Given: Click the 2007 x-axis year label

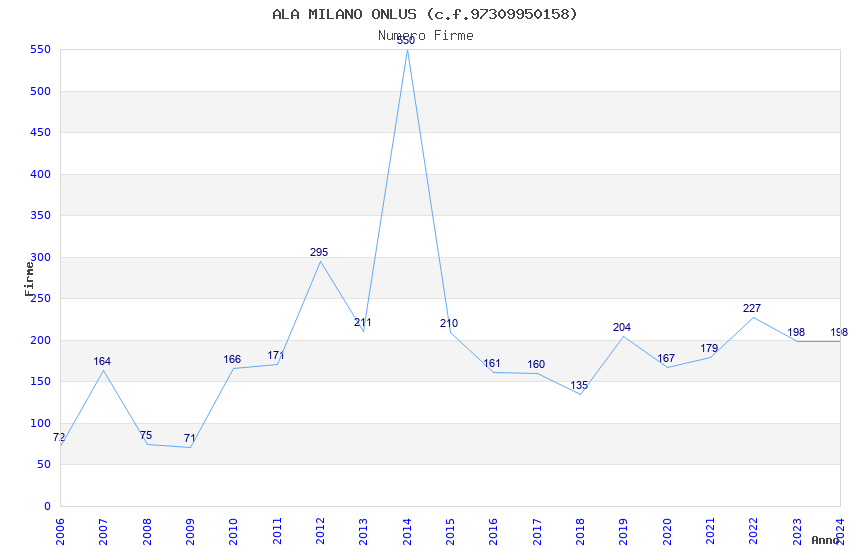Looking at the screenshot, I should coord(104,532).
